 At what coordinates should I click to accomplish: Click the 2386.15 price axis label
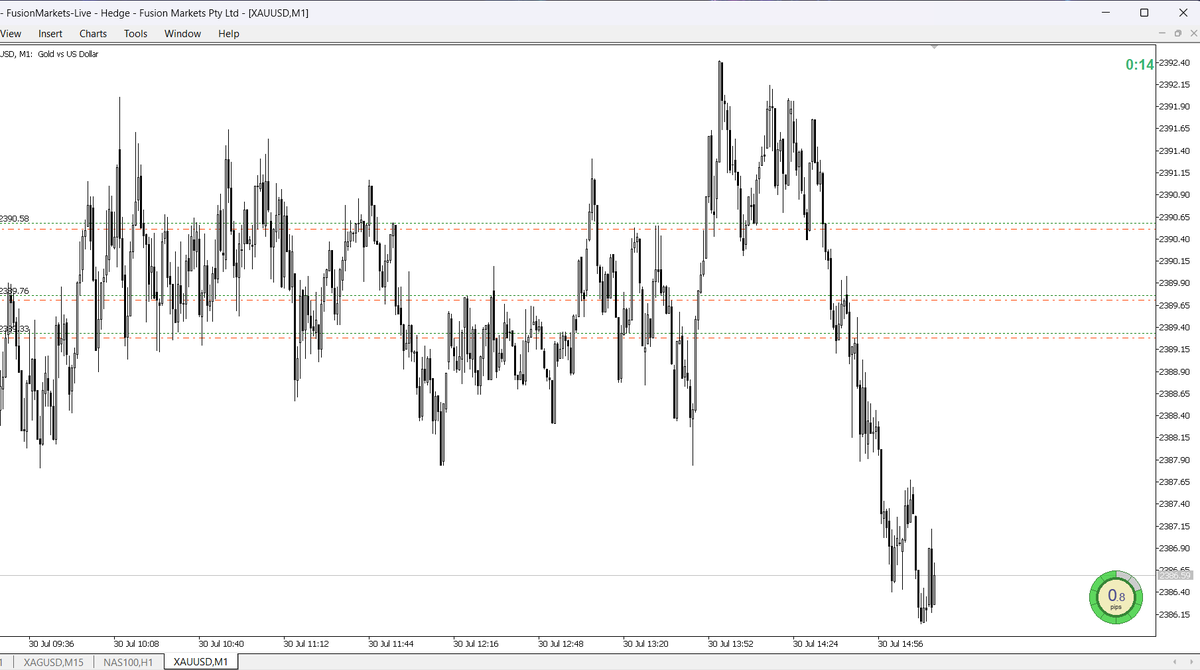1176,615
